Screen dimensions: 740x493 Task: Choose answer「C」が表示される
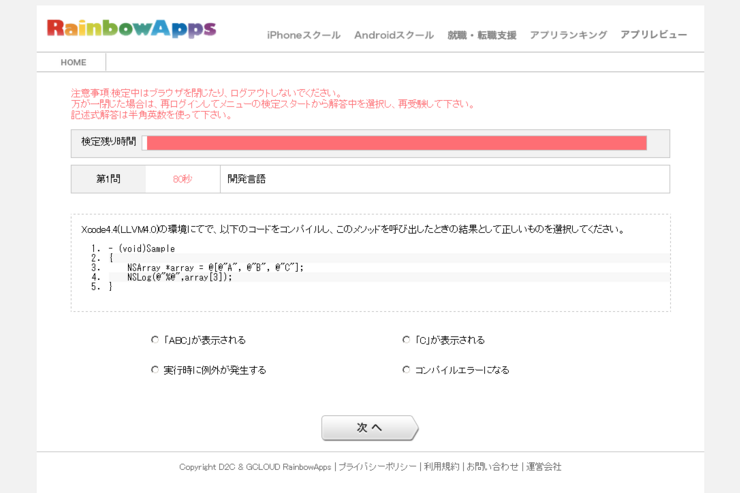click(406, 340)
